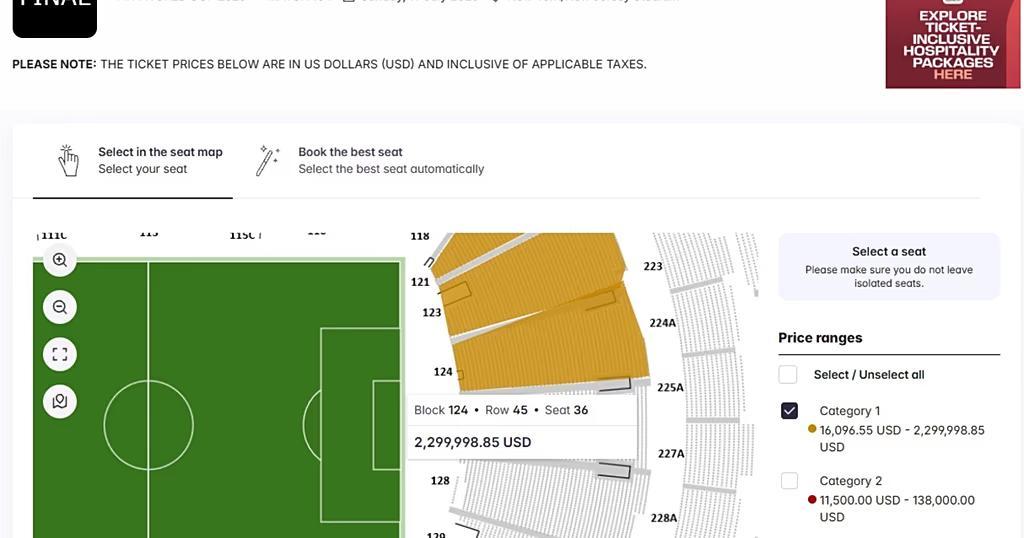Viewport: 1024px width, 538px height.
Task: Open the Book the best seat tab
Action: (390, 160)
